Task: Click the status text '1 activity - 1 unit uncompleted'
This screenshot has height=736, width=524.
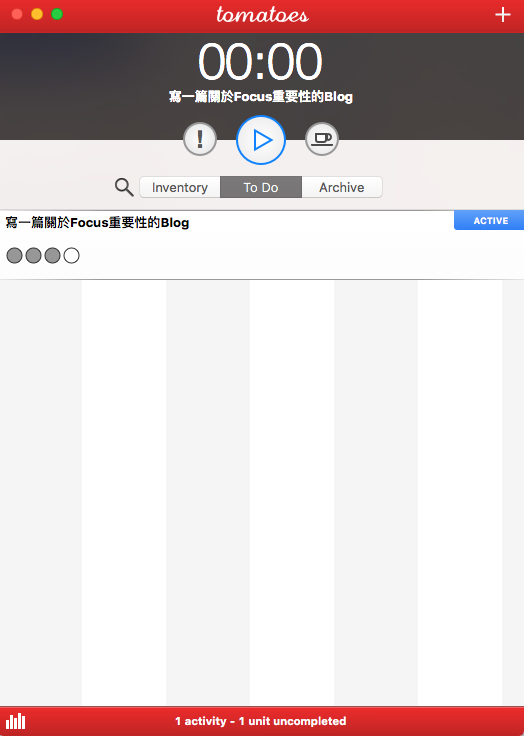Action: [x=261, y=721]
